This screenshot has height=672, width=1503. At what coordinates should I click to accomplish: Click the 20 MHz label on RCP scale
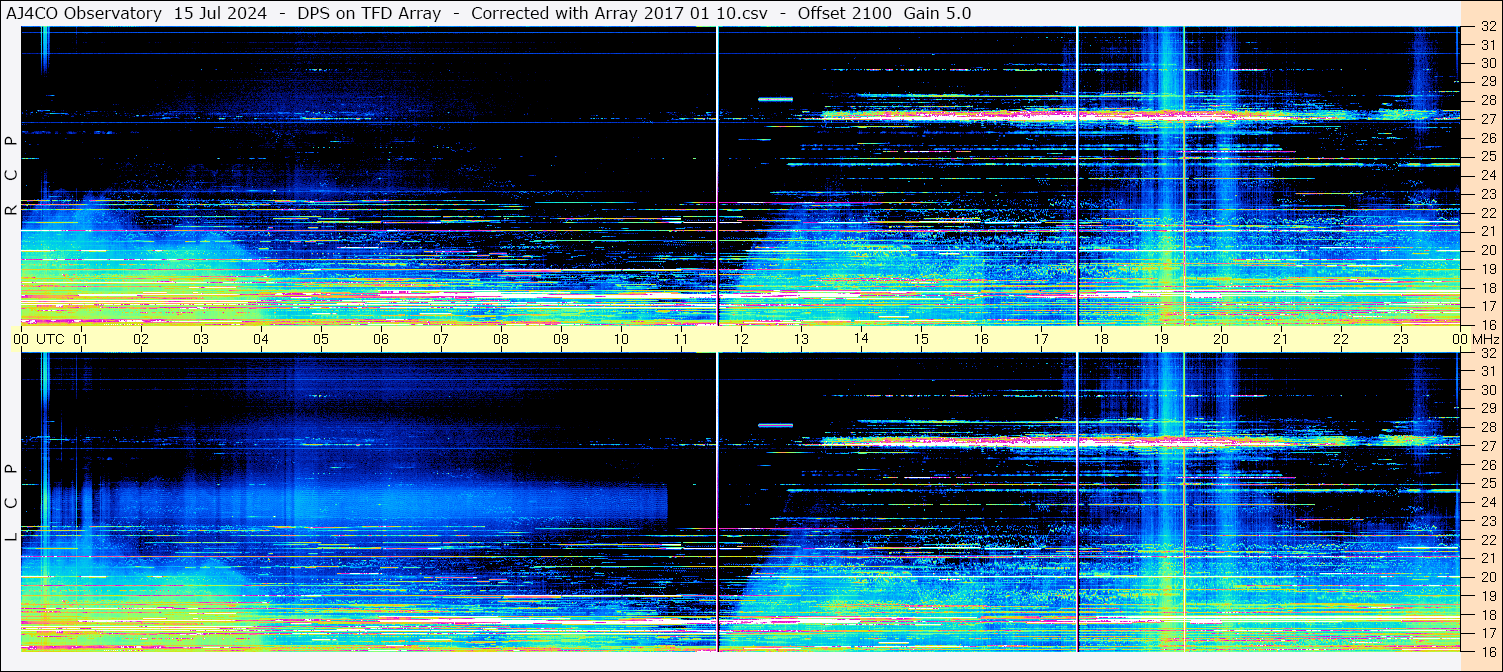click(1487, 250)
